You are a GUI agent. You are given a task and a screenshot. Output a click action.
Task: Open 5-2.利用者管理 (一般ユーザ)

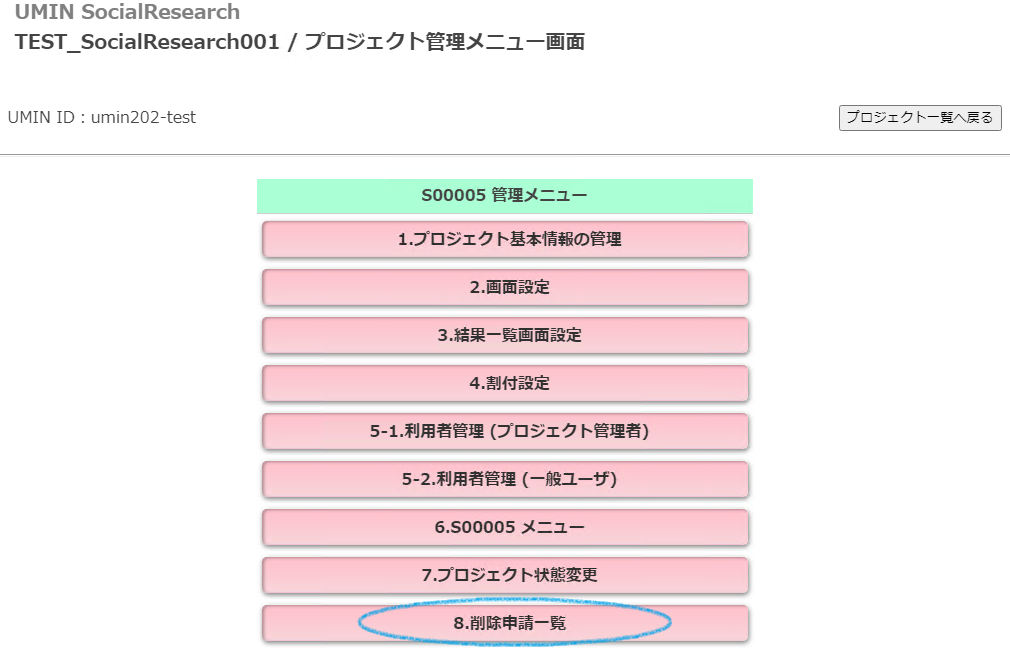tap(505, 480)
